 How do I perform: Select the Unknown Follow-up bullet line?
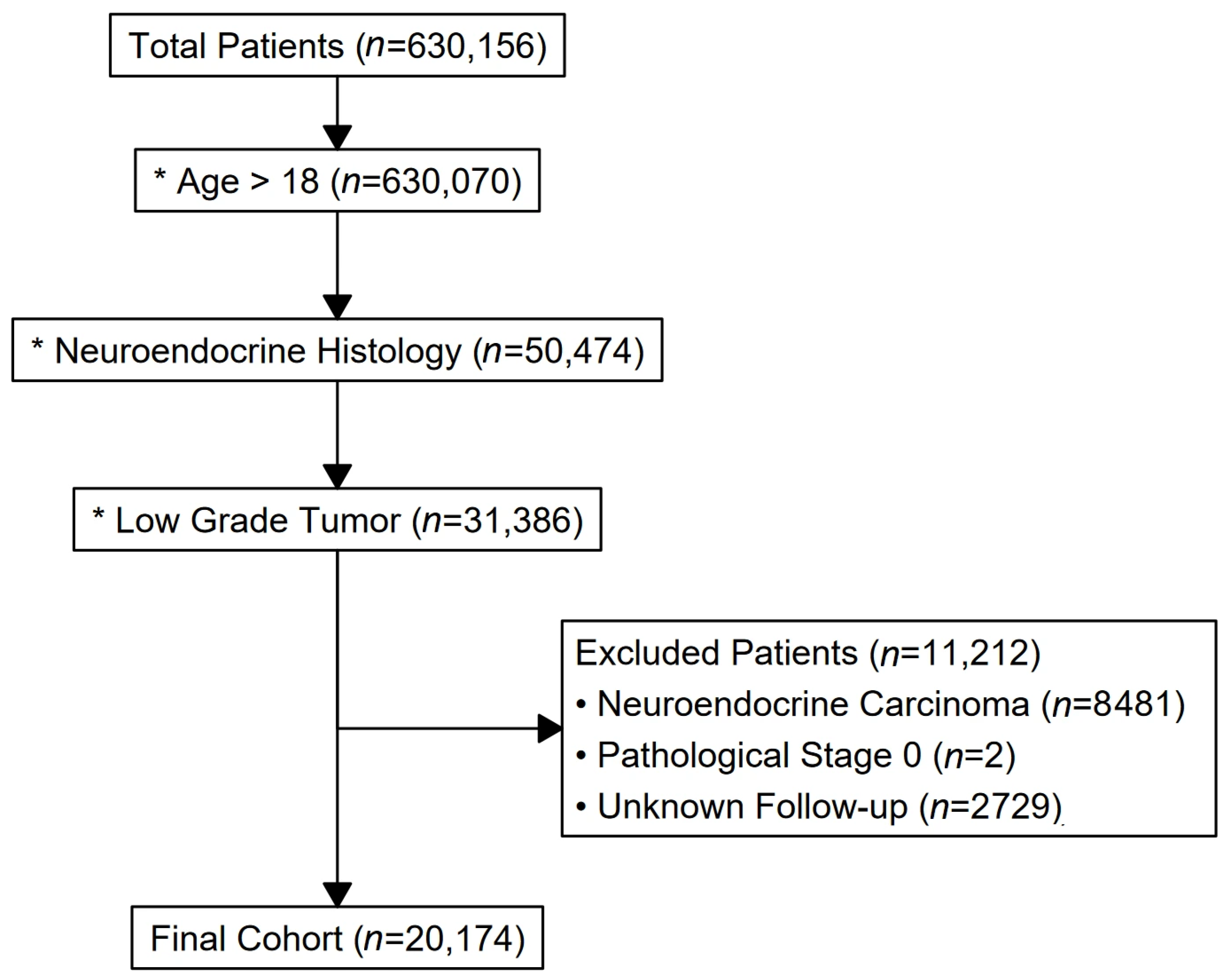(819, 807)
